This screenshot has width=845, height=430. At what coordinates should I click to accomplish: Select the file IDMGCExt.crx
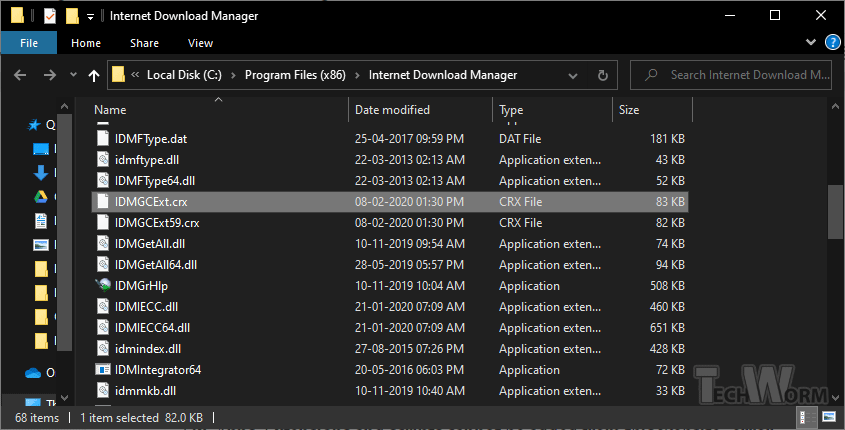click(x=390, y=202)
